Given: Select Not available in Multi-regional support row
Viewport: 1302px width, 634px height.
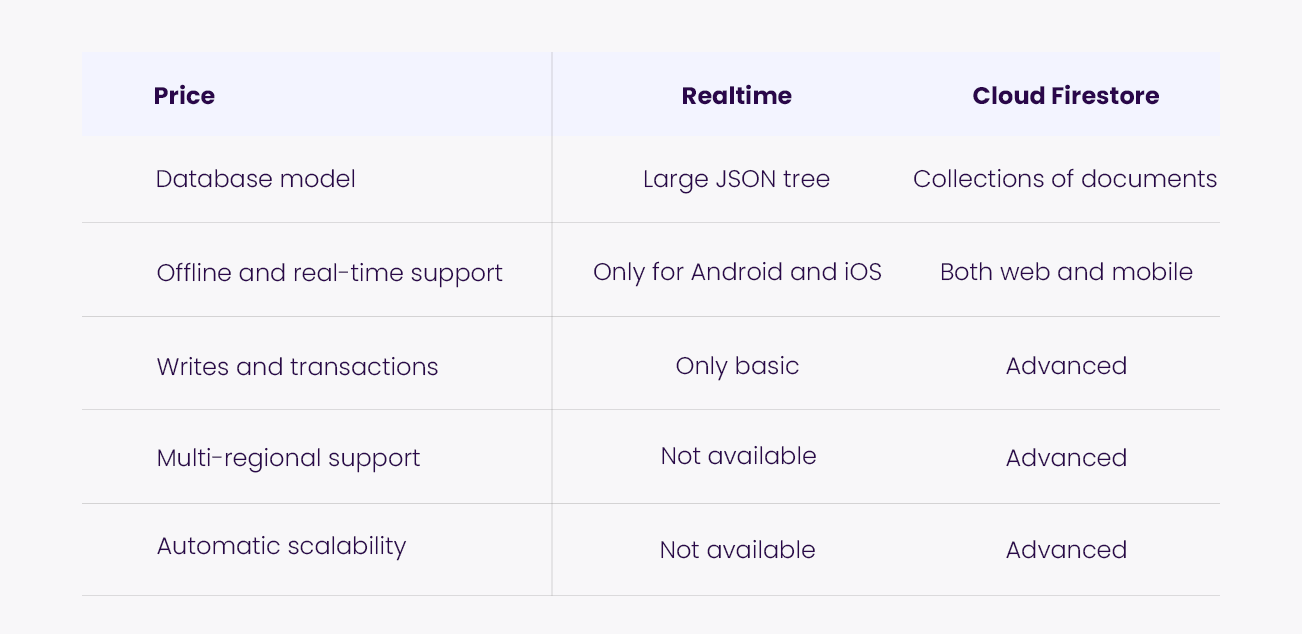Looking at the screenshot, I should [x=738, y=456].
